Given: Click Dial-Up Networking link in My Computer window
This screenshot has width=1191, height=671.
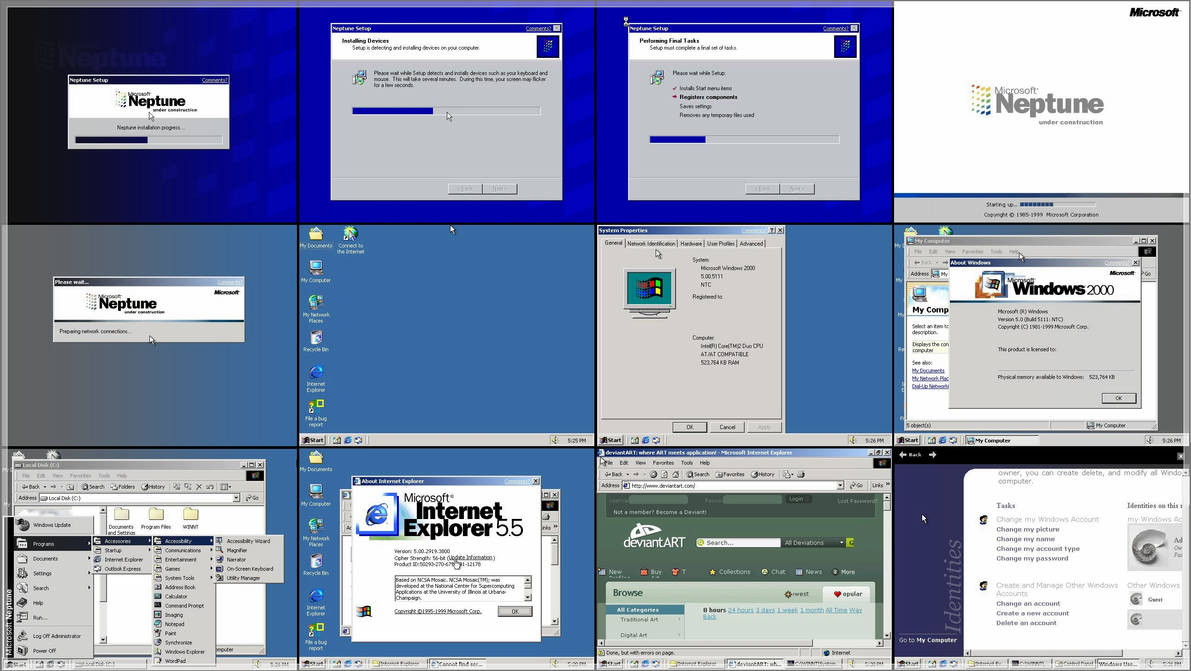Looking at the screenshot, I should (x=930, y=386).
